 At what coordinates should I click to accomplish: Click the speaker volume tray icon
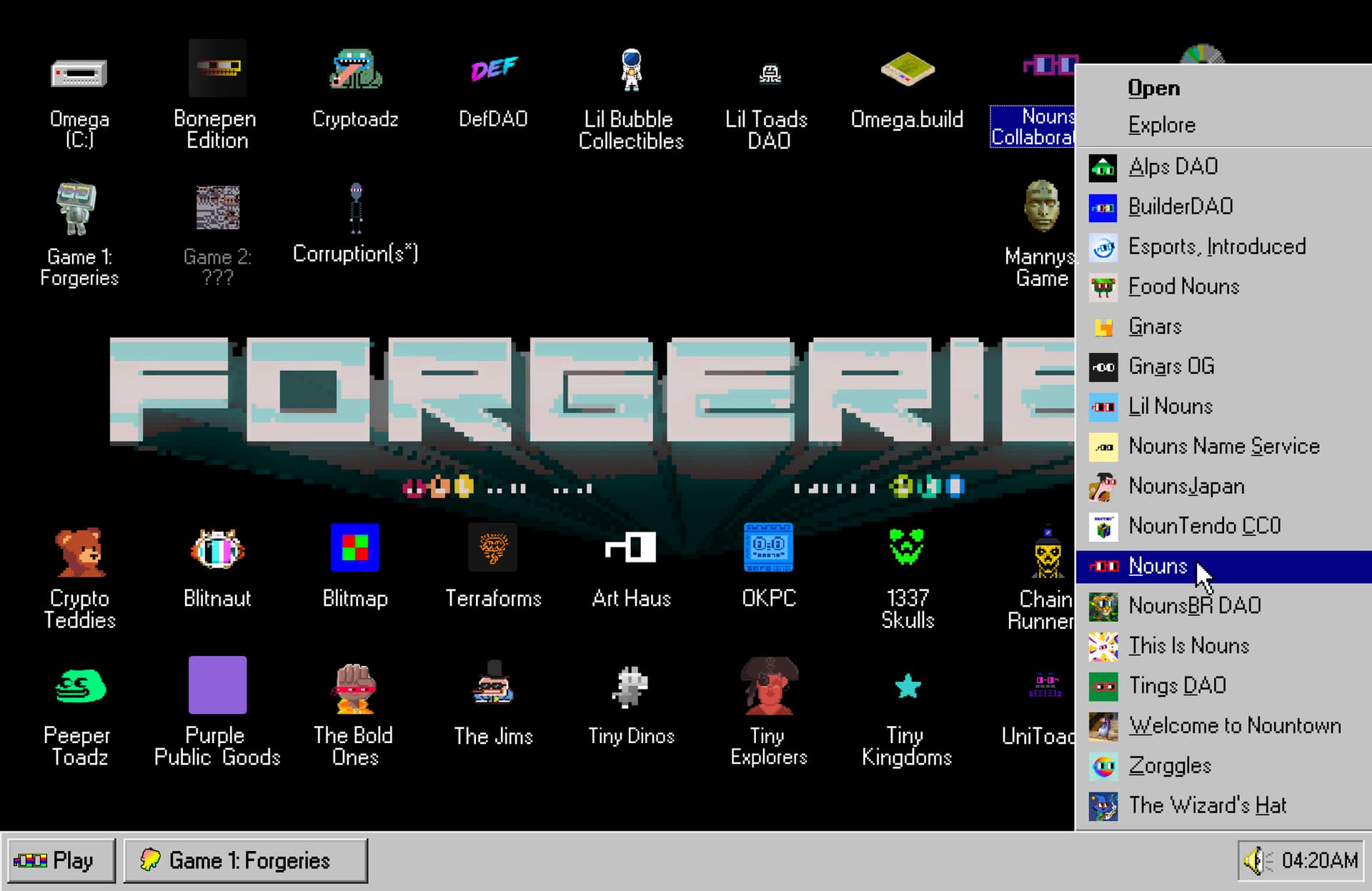(x=1255, y=860)
